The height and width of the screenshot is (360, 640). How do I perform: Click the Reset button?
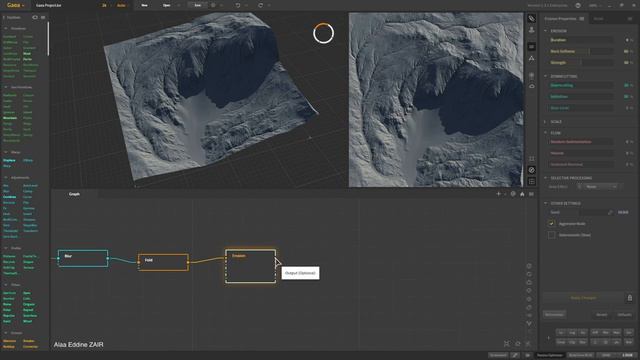602,315
